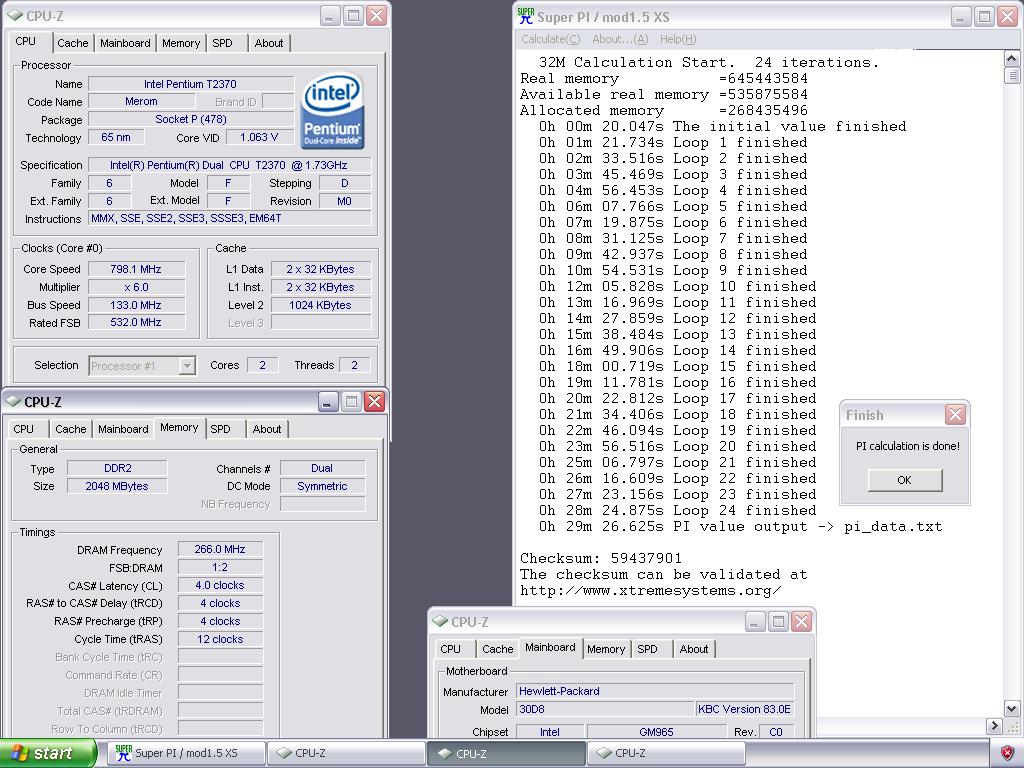Screen dimensions: 1024x768
Task: Activate the highlighted second CPU-Z taskbar button
Action: coord(505,753)
